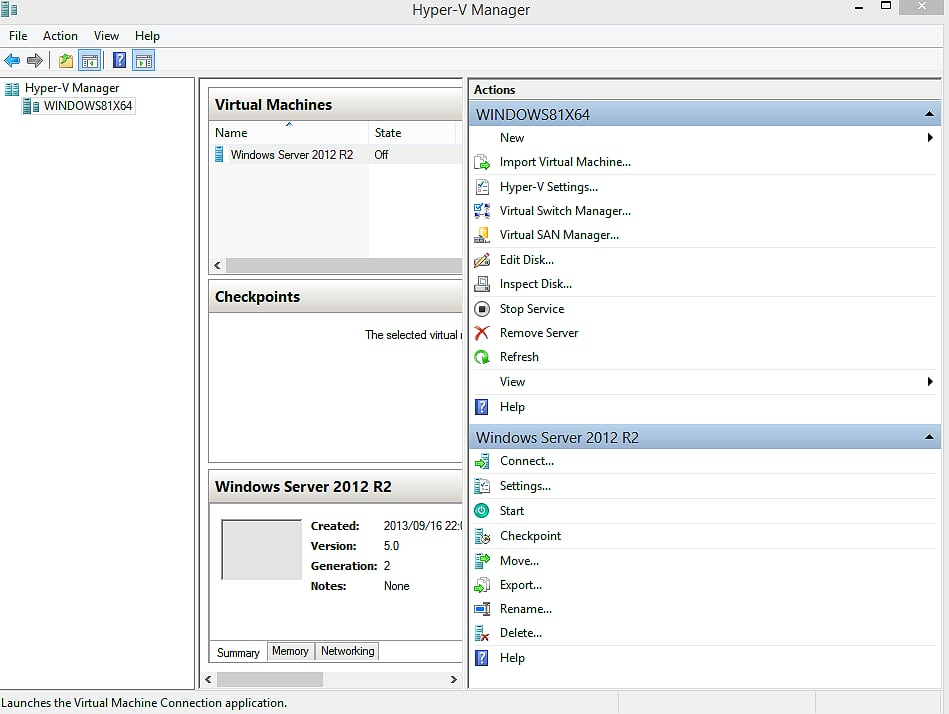Click the bottom scrollbar's right arrow
Image resolution: width=949 pixels, height=714 pixels.
click(454, 680)
